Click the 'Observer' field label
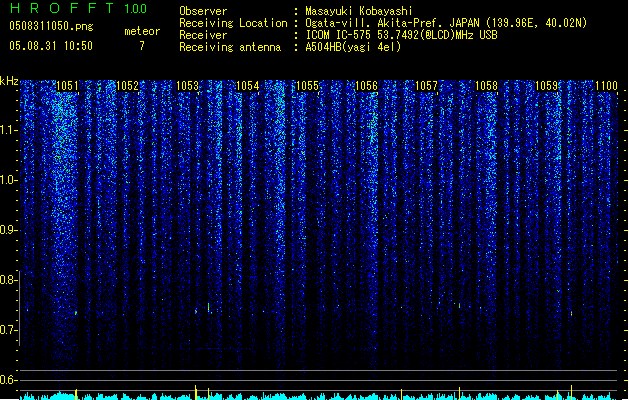 tap(203, 11)
